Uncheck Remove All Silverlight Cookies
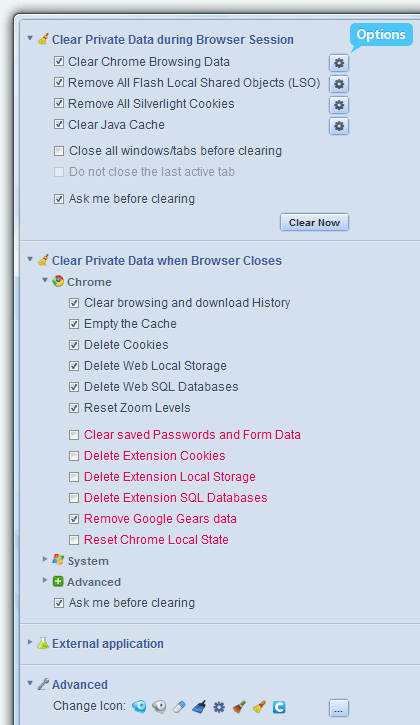Image resolution: width=420 pixels, height=725 pixels. coord(59,103)
